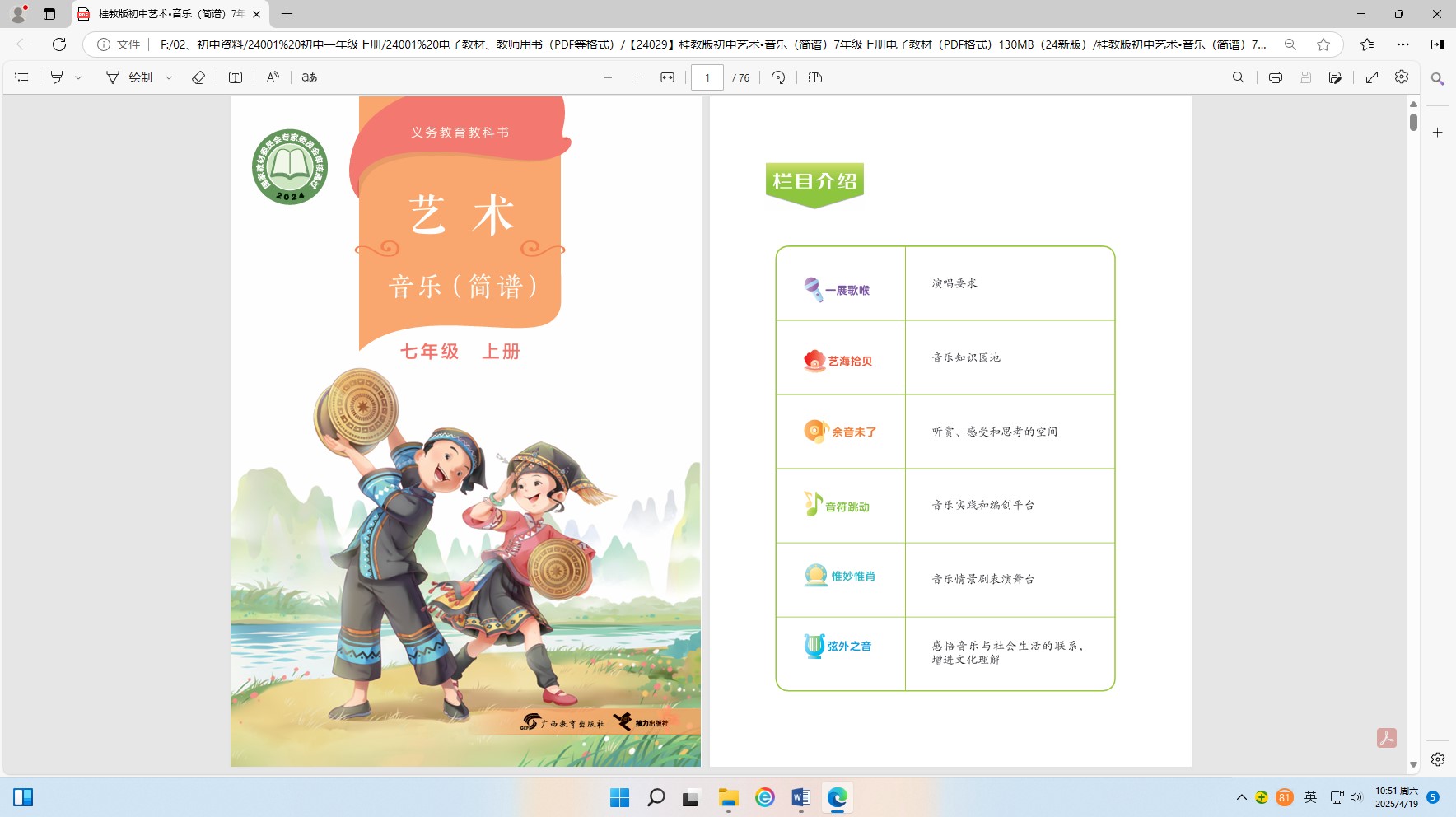1456x817 pixels.
Task: Open the table of contents sidebar
Action: (x=22, y=77)
